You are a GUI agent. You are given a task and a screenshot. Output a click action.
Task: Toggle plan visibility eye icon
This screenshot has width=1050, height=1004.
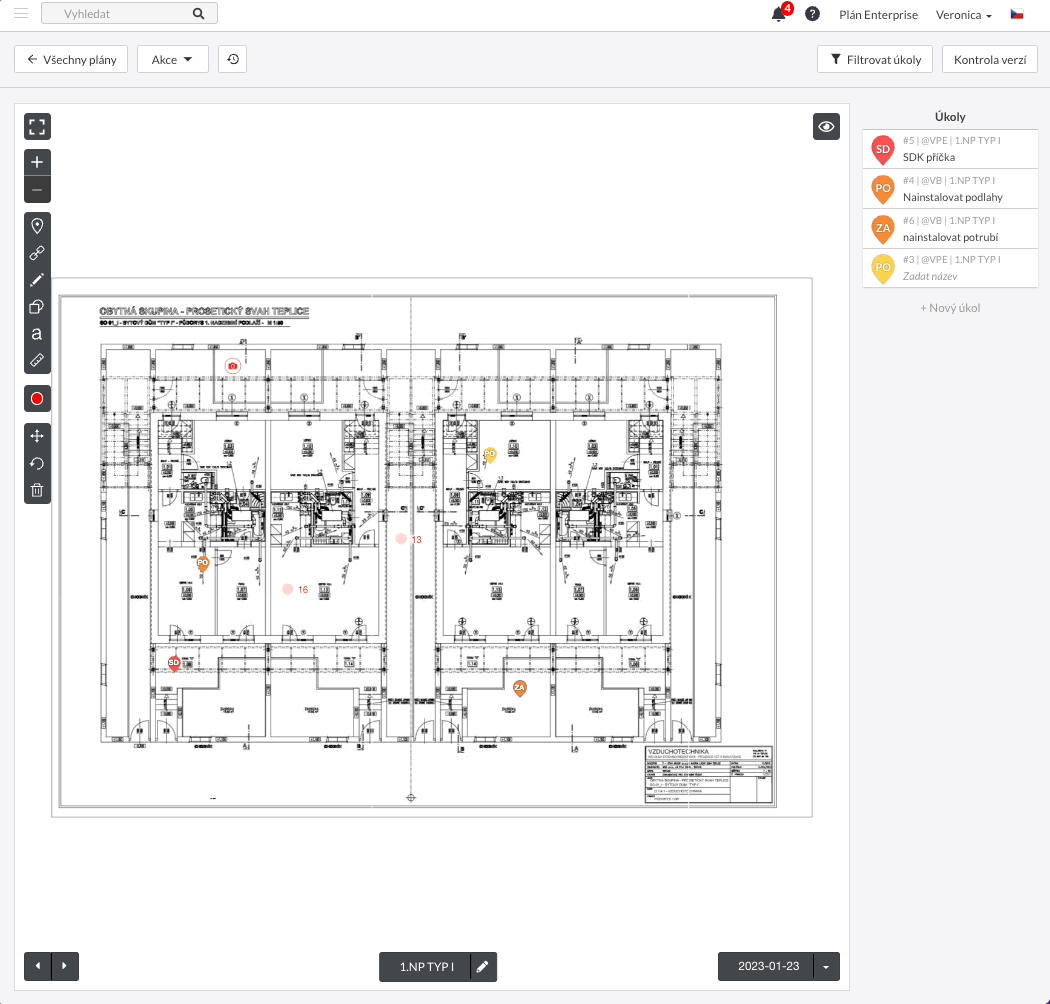(x=826, y=127)
